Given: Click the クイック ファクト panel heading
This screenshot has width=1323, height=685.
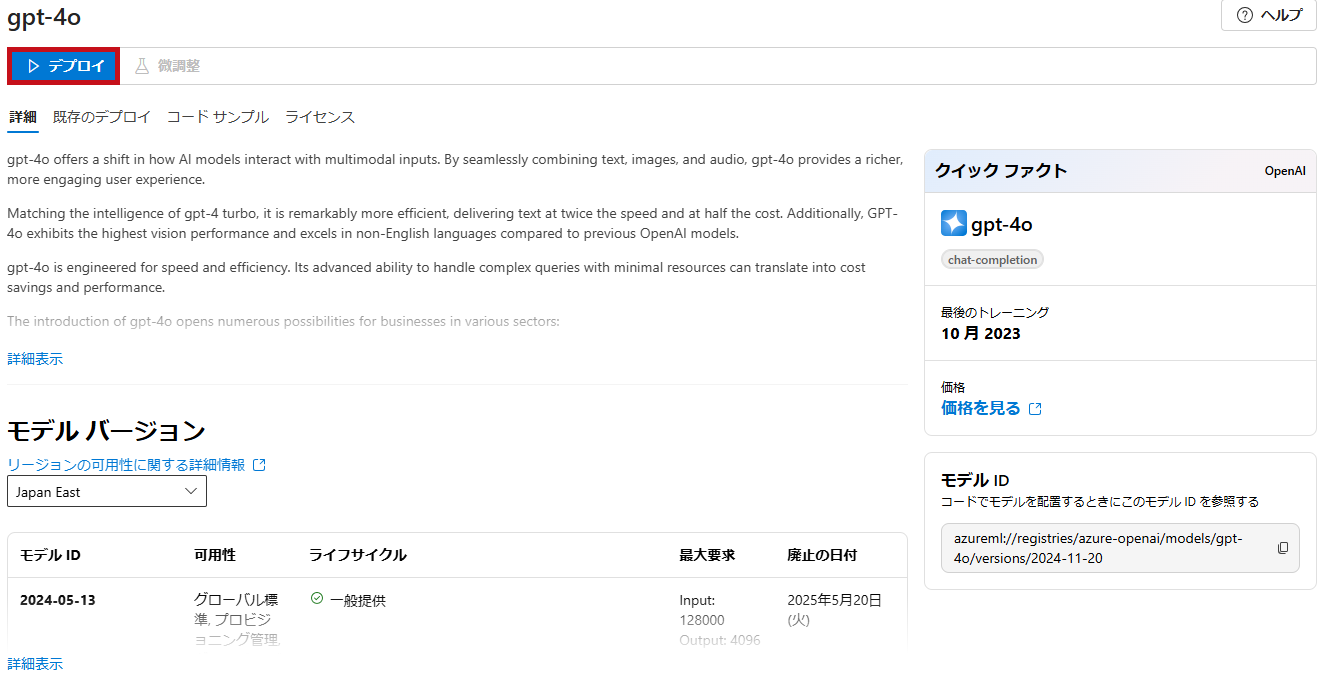Looking at the screenshot, I should pos(1001,171).
